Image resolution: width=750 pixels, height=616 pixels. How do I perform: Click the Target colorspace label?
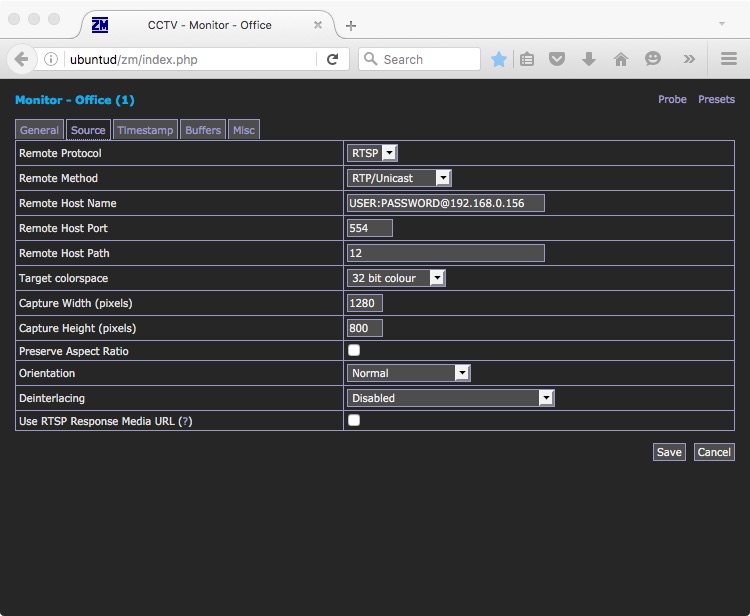[x=63, y=278]
